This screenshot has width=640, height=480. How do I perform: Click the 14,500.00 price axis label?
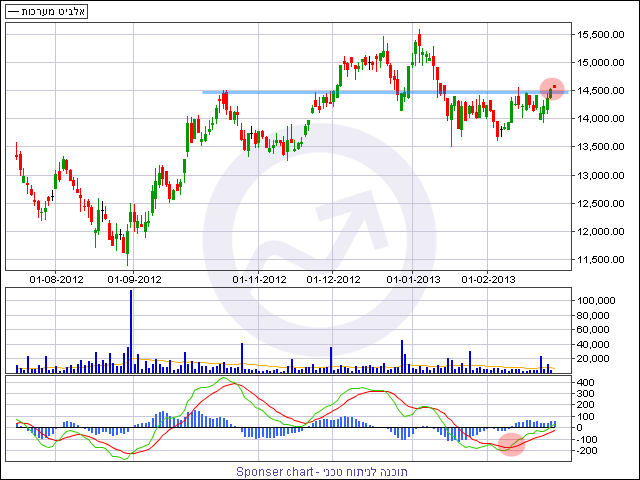(600, 91)
